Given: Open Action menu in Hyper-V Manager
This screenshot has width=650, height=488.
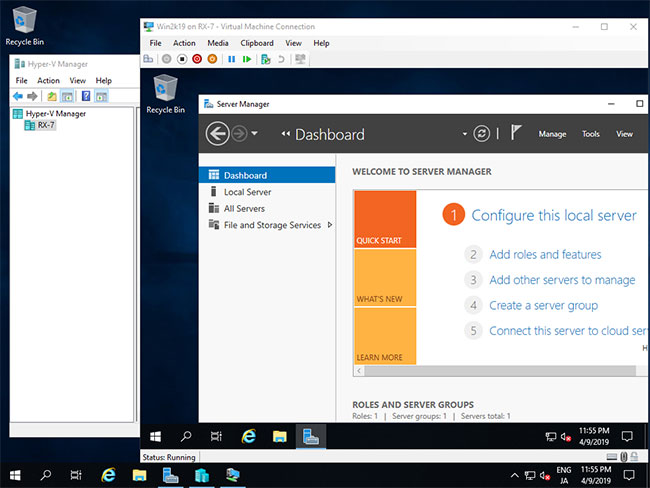Looking at the screenshot, I should point(49,80).
